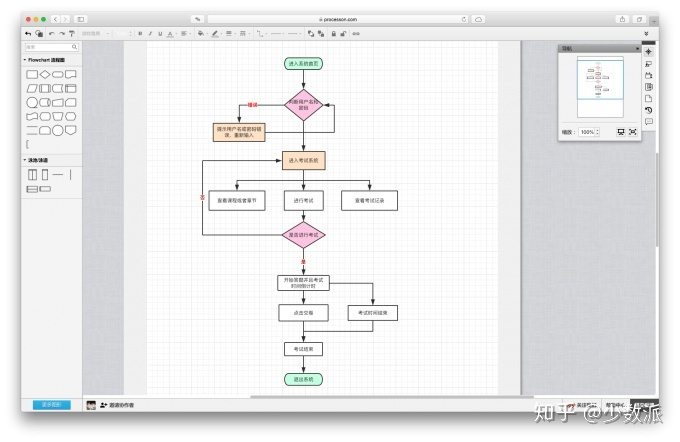
Task: Click the unlock shape icon
Action: [343, 33]
